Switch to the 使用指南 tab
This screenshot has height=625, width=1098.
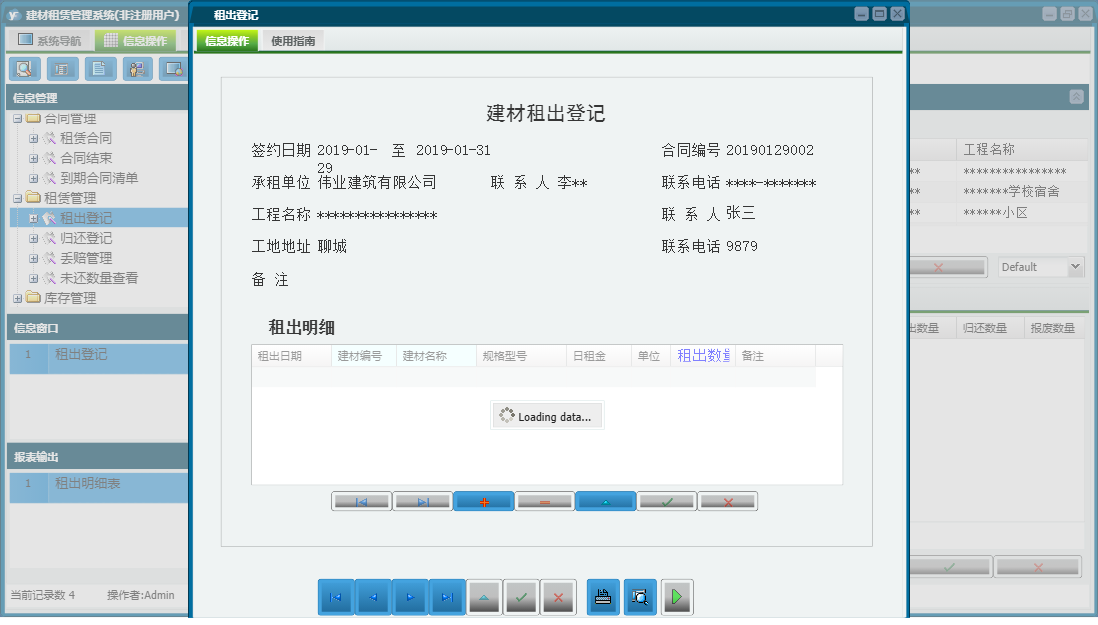pos(291,41)
